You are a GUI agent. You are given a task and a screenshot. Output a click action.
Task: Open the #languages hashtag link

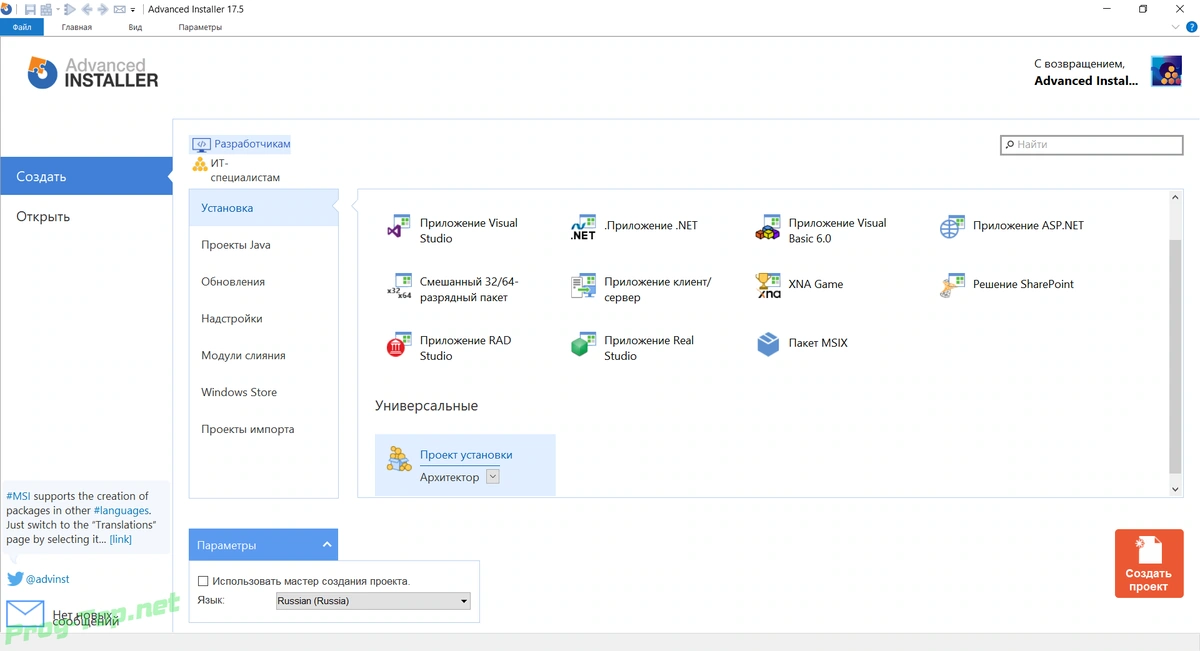tap(121, 510)
